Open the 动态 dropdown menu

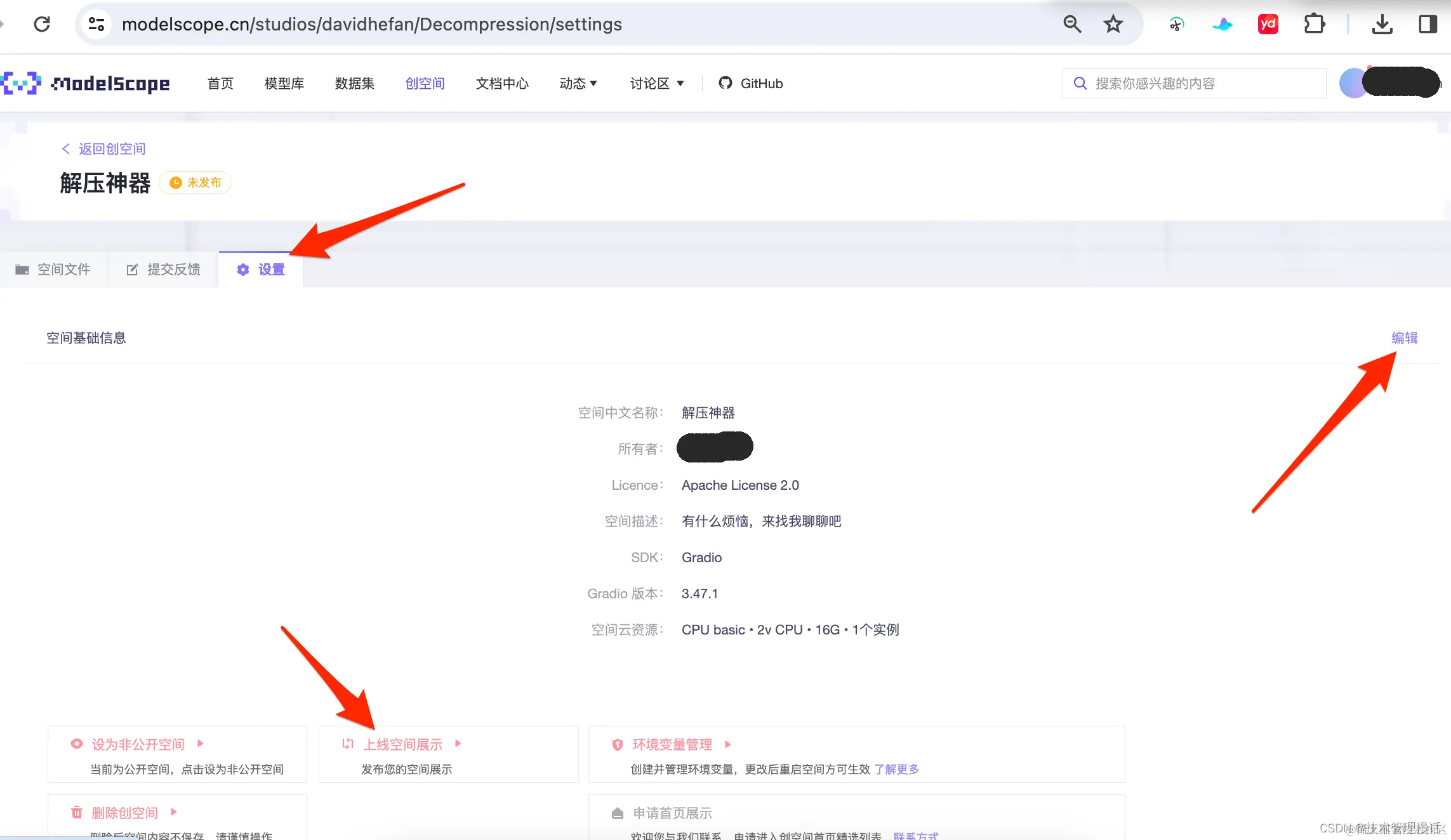(x=578, y=82)
